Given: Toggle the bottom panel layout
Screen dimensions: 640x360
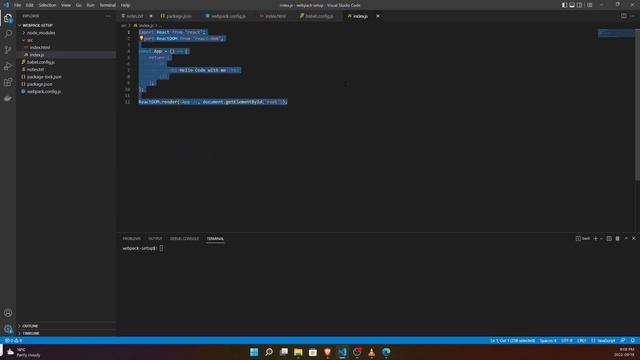Looking at the screenshot, I should pyautogui.click(x=572, y=5).
